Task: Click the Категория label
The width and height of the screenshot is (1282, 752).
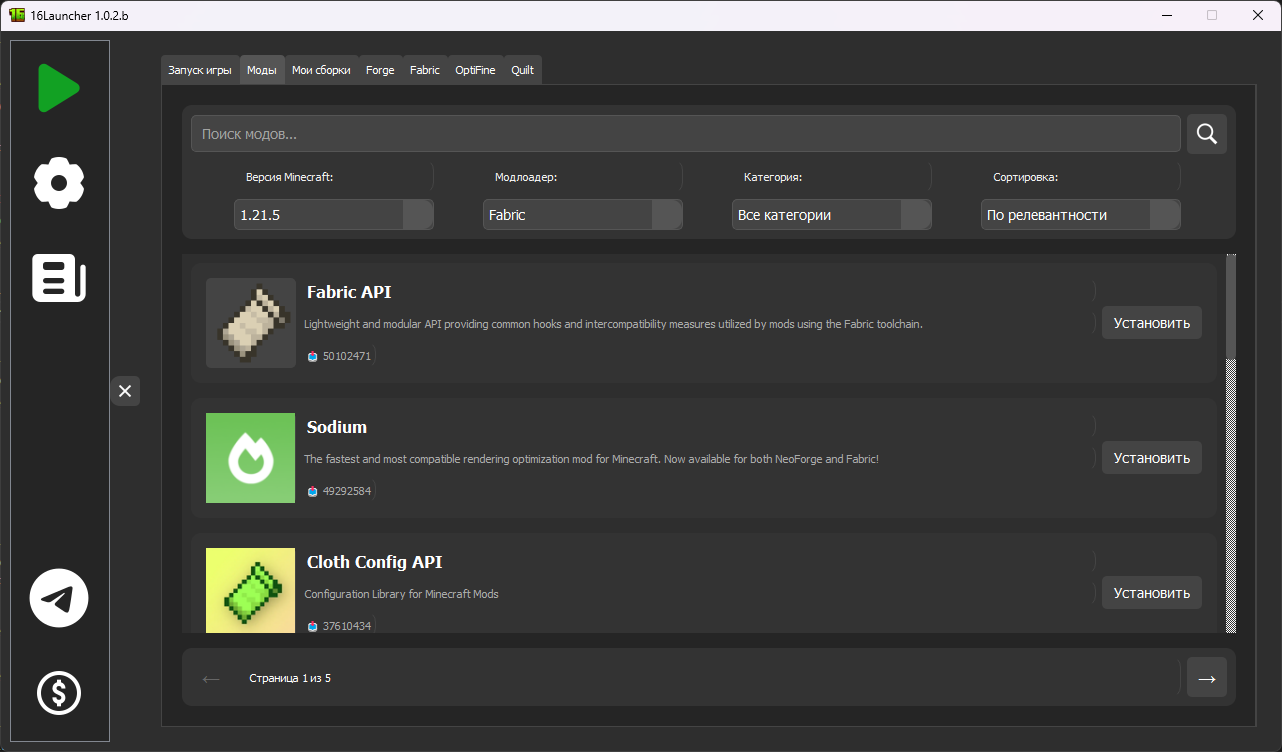Action: pyautogui.click(x=773, y=177)
